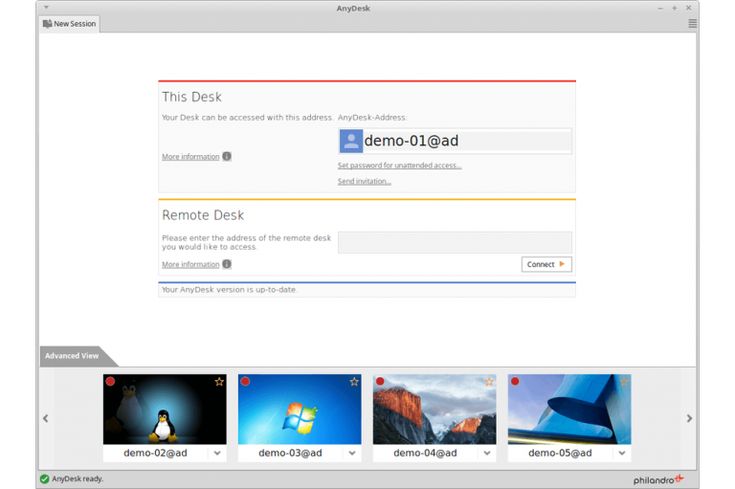Open the demo-02@ad Linux penguin thumbnail
Image resolution: width=735 pixels, height=489 pixels.
pyautogui.click(x=165, y=409)
